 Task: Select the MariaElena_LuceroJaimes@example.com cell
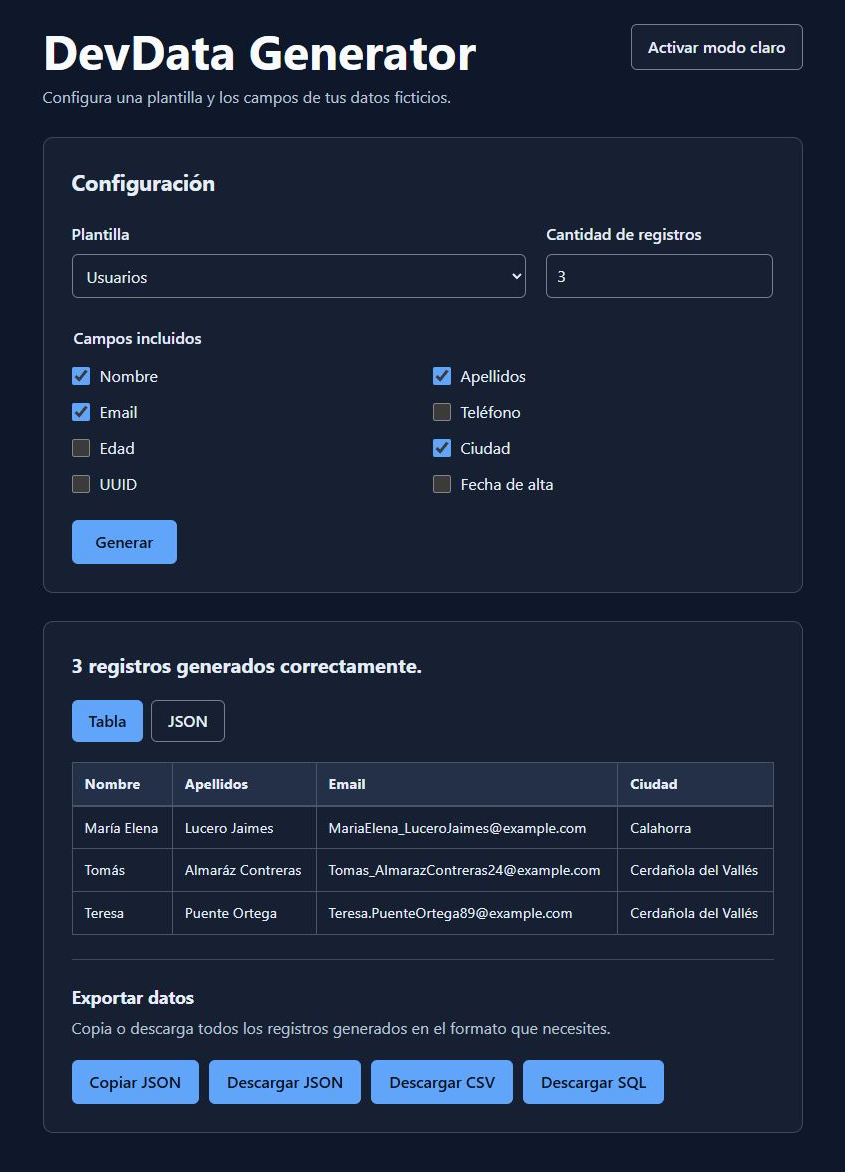click(x=467, y=827)
